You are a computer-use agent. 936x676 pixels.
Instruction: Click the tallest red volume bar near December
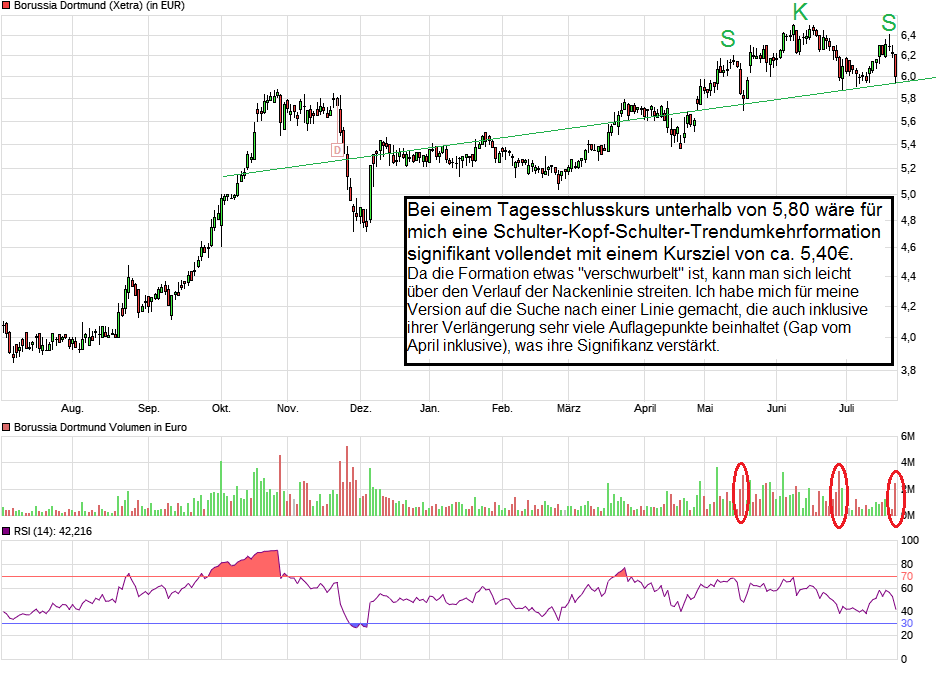(x=347, y=481)
